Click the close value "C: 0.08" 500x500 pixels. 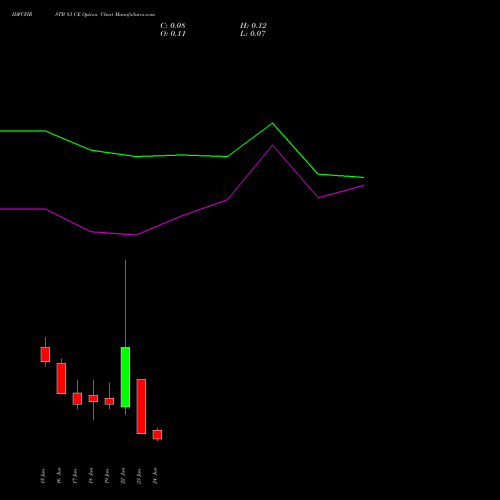click(x=173, y=26)
